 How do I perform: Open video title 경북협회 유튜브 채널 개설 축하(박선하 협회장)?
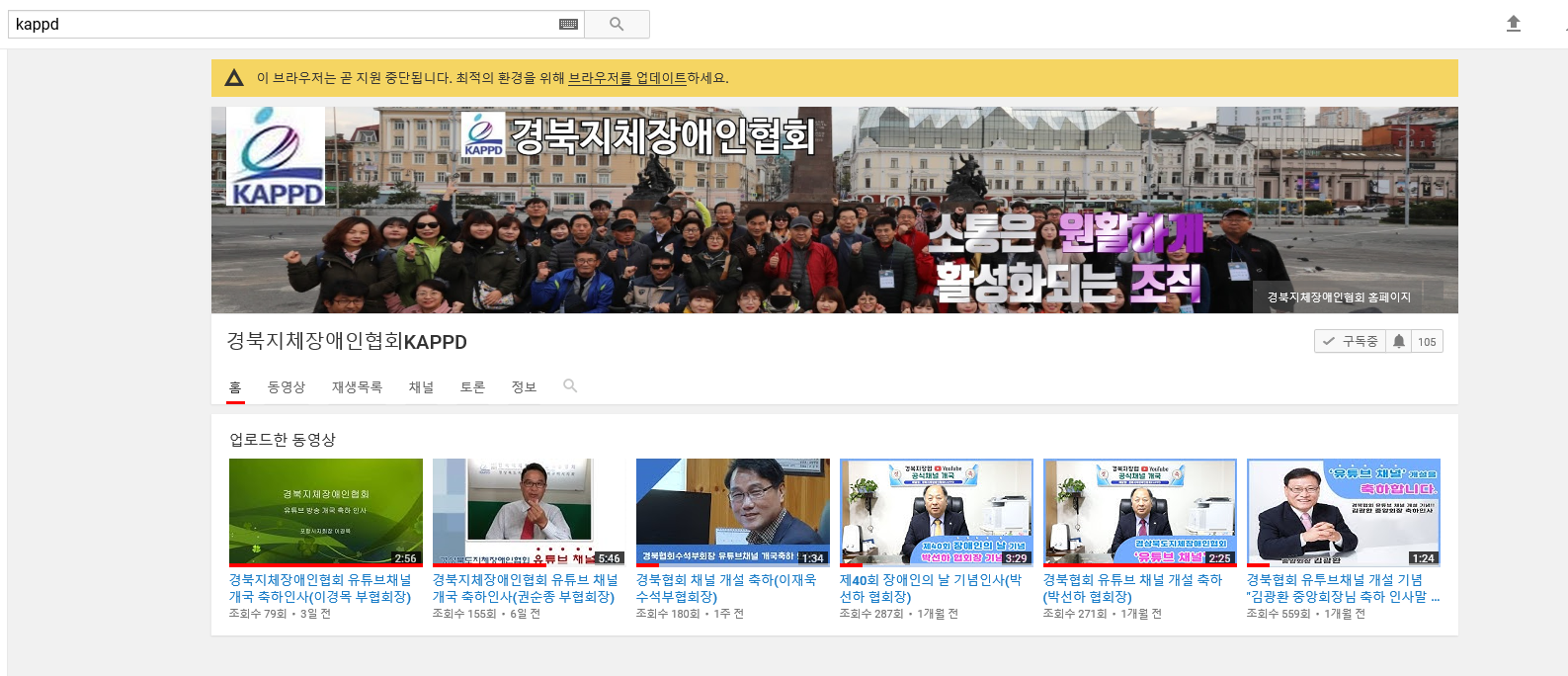coord(1132,588)
